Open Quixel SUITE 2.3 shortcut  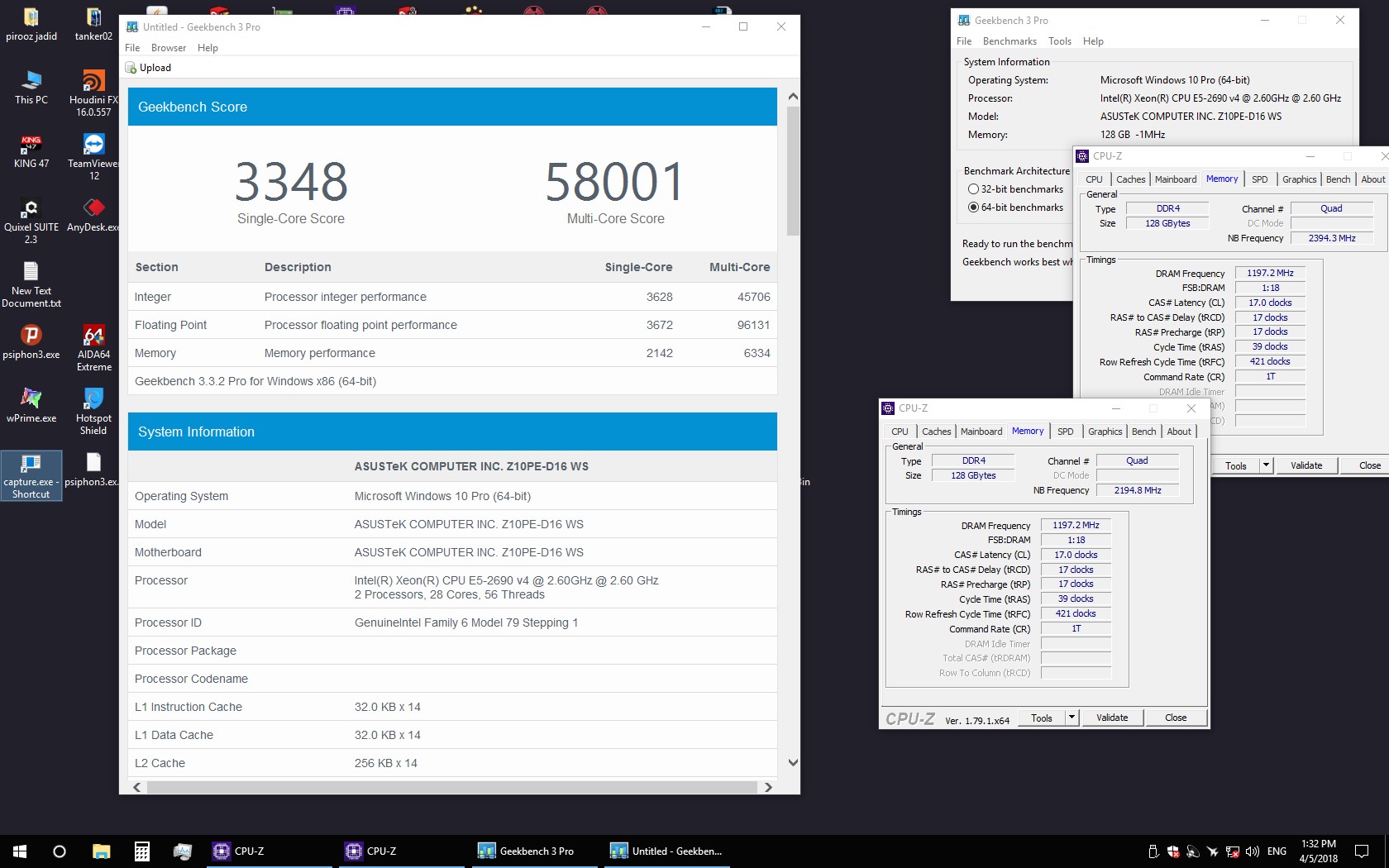(31, 221)
